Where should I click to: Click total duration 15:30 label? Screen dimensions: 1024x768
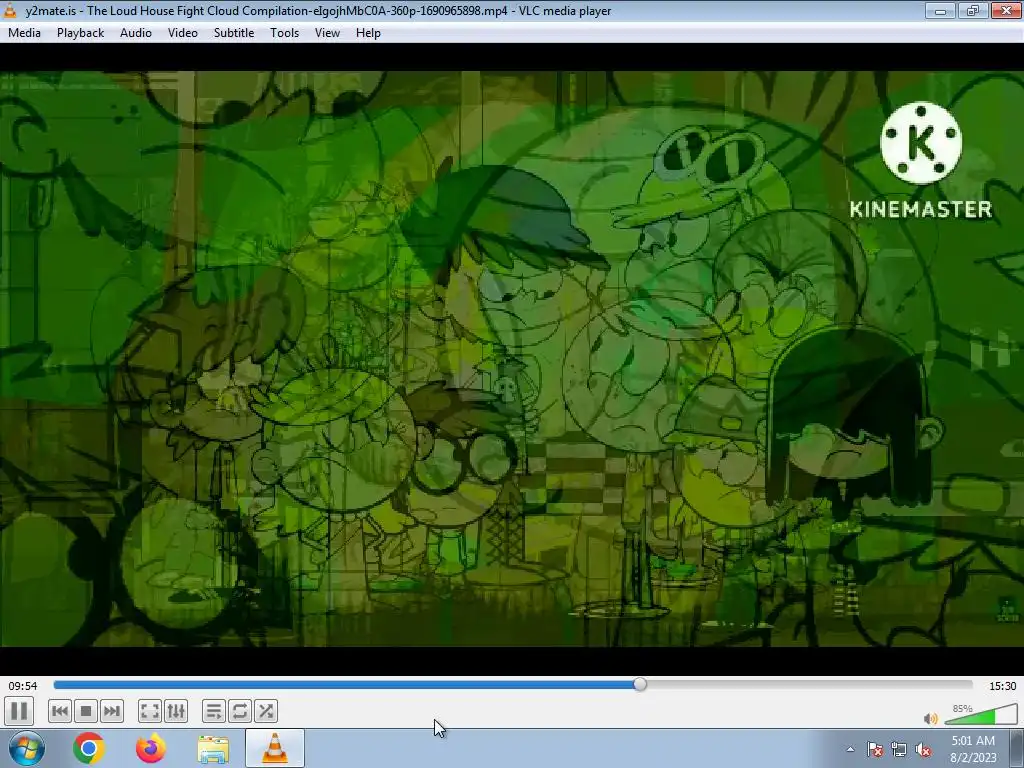[x=1002, y=686]
